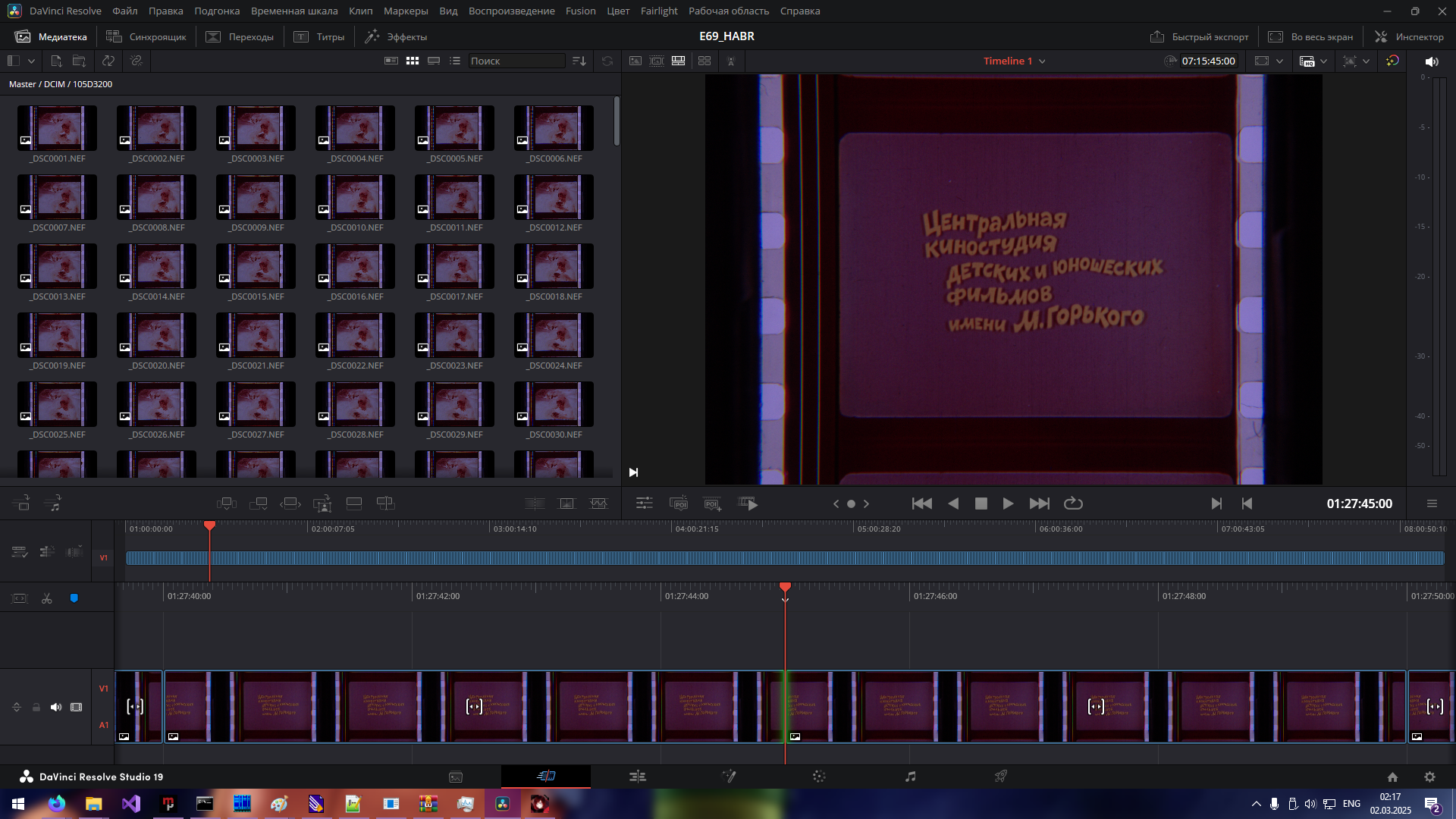Open the Fusion menu

[580, 11]
